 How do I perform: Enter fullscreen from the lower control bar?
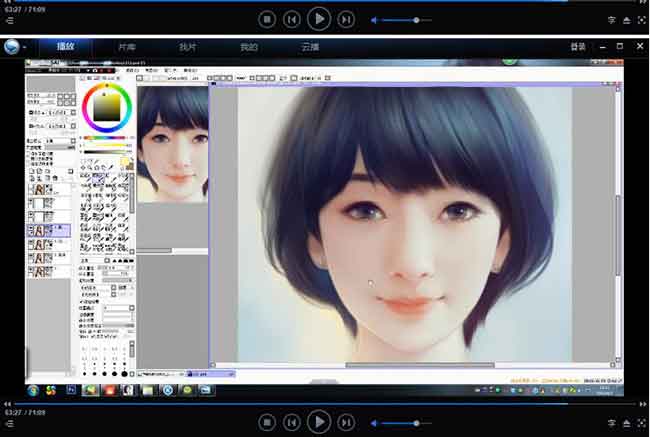pyautogui.click(x=642, y=423)
